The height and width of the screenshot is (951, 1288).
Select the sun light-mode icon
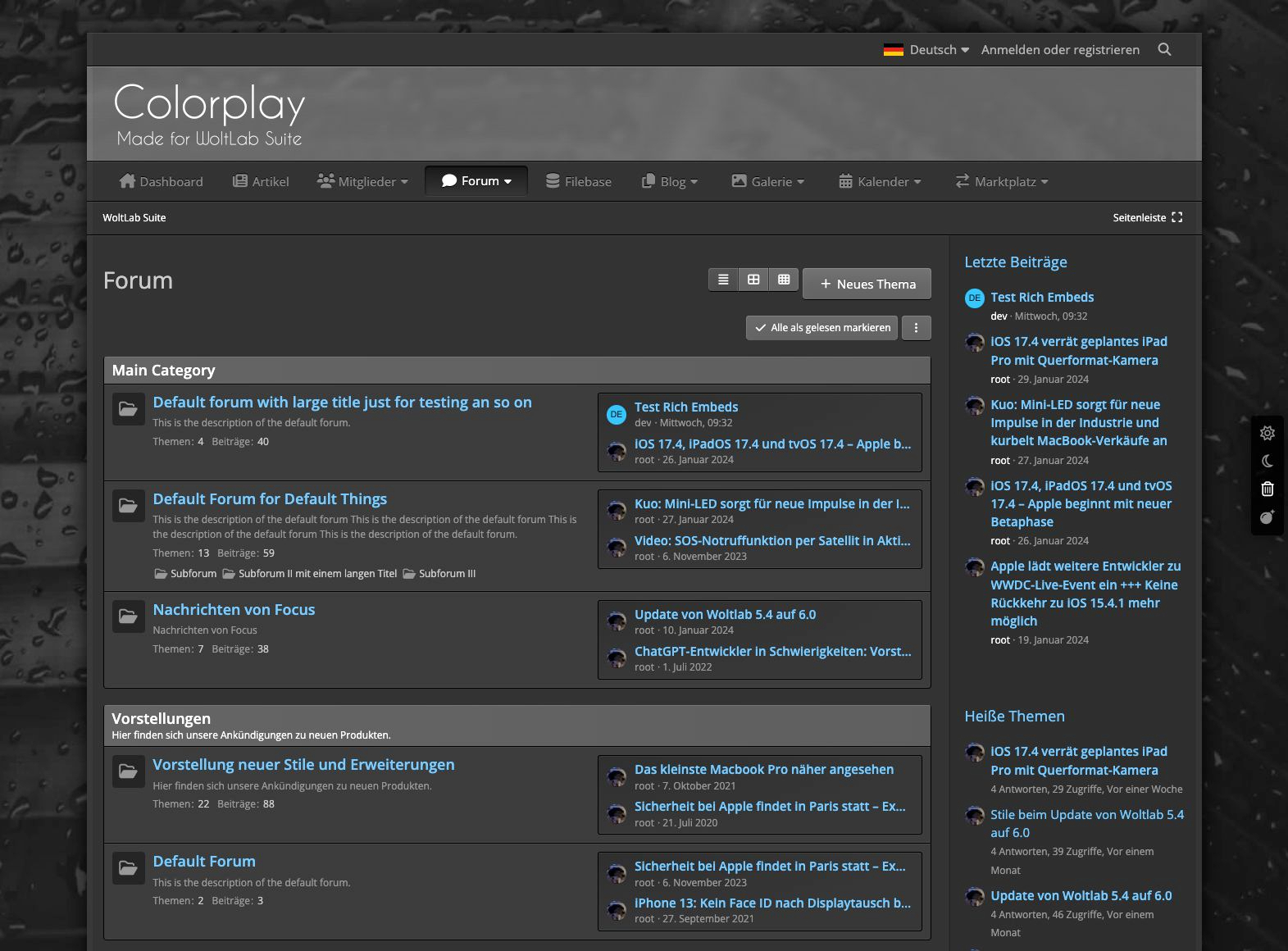[1268, 433]
